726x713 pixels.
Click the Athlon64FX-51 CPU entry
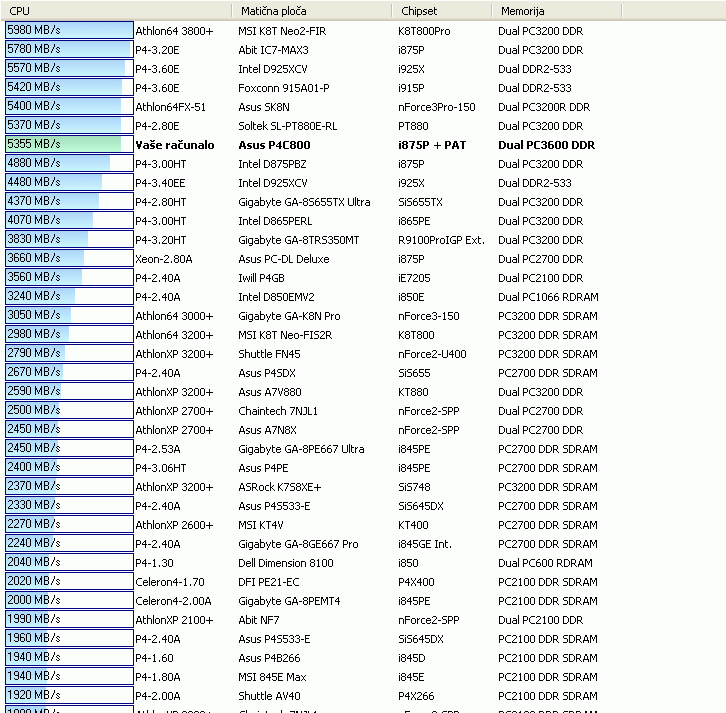(170, 107)
